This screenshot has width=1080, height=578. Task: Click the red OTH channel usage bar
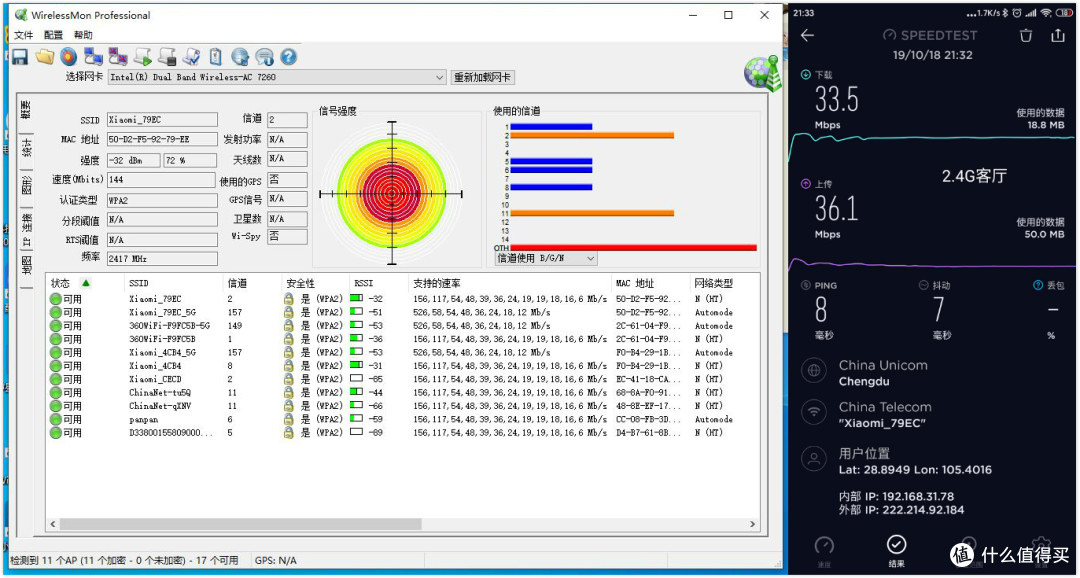634,247
